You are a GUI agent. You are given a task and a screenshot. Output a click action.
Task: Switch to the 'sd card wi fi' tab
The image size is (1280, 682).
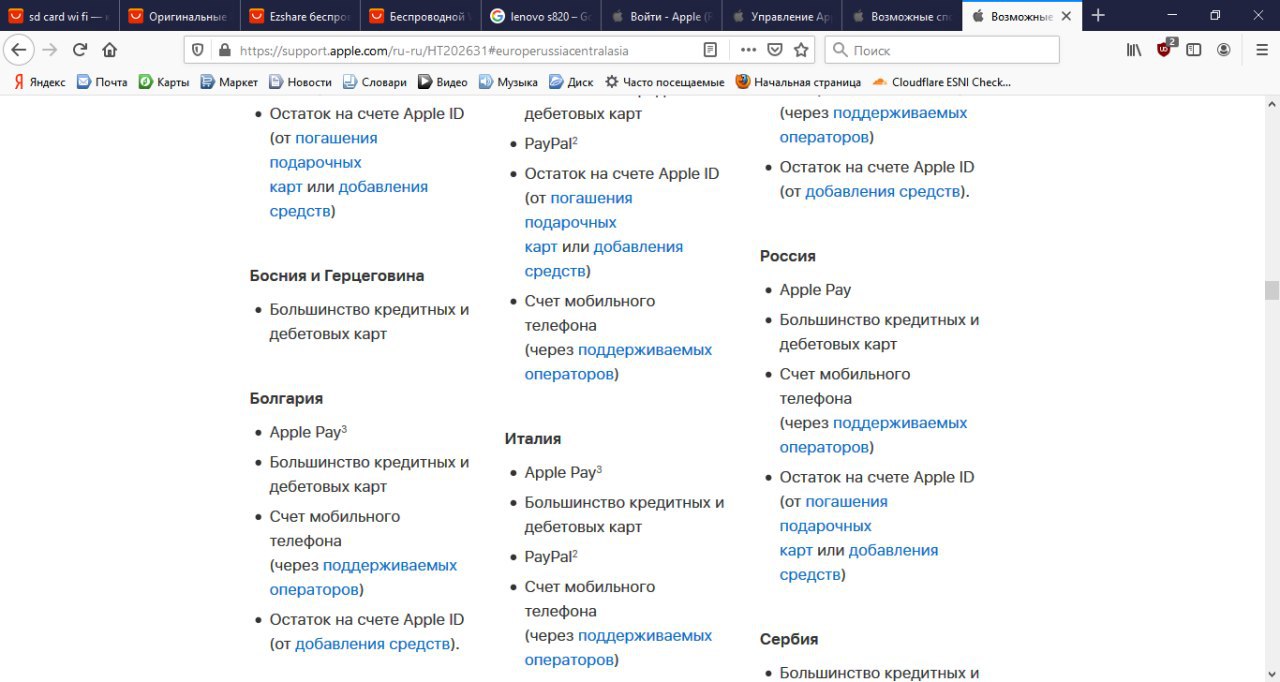60,16
